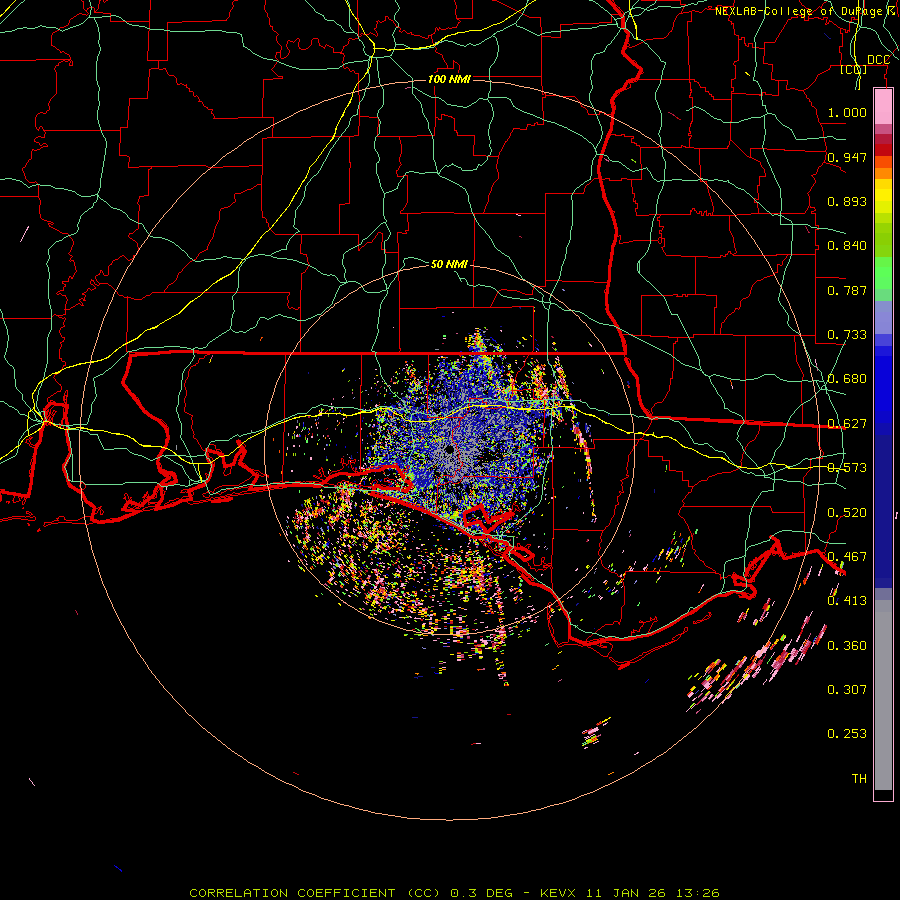900x900 pixels.
Task: Click the 0.680 scale value
Action: [847, 379]
